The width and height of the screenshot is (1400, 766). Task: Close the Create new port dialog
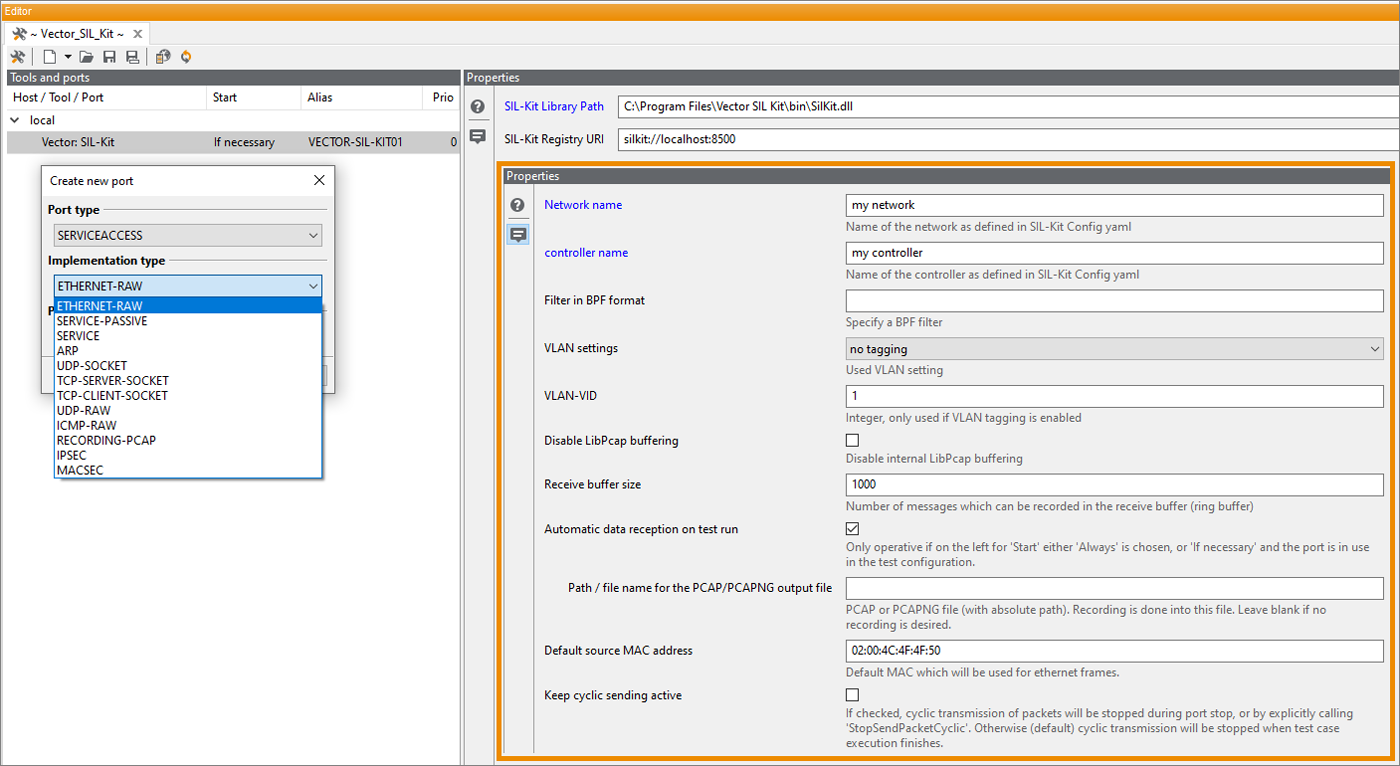tap(319, 181)
